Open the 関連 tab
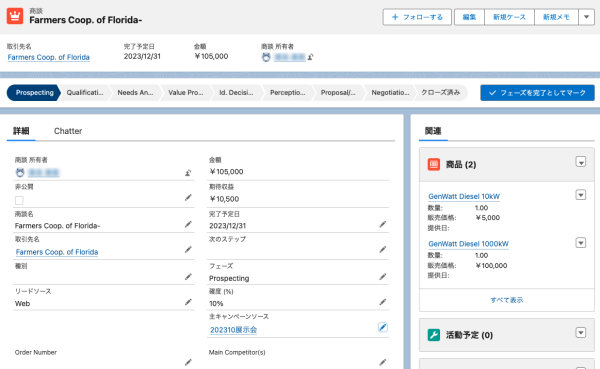The image size is (600, 369). [x=433, y=131]
